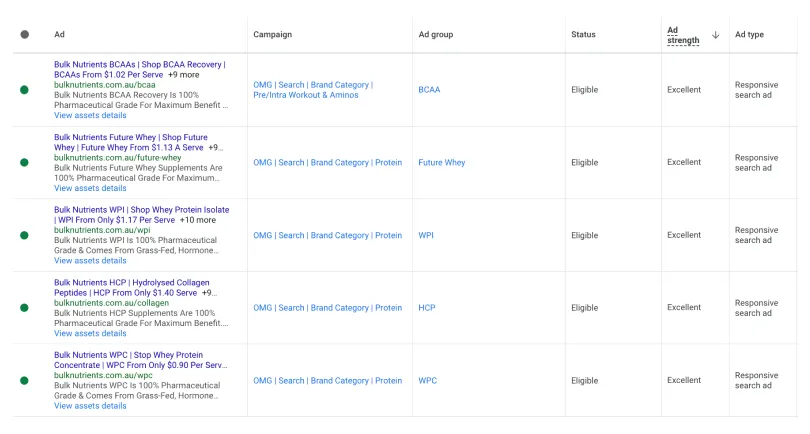The height and width of the screenshot is (434, 810).
Task: Click Responsive search ad in WPC row
Action: 756,381
